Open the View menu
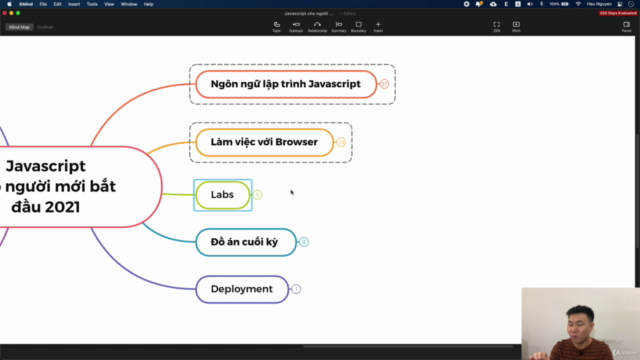The width and height of the screenshot is (640, 360). [109, 4]
